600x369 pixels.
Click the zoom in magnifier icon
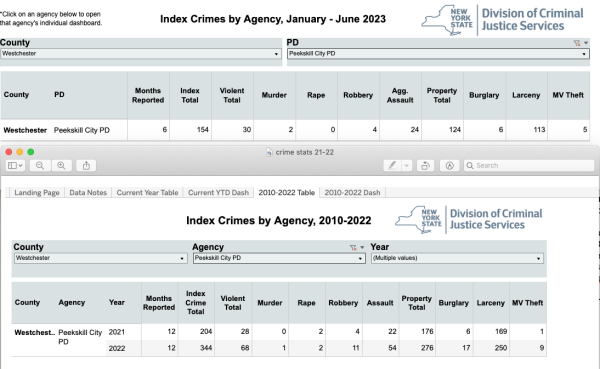click(61, 166)
